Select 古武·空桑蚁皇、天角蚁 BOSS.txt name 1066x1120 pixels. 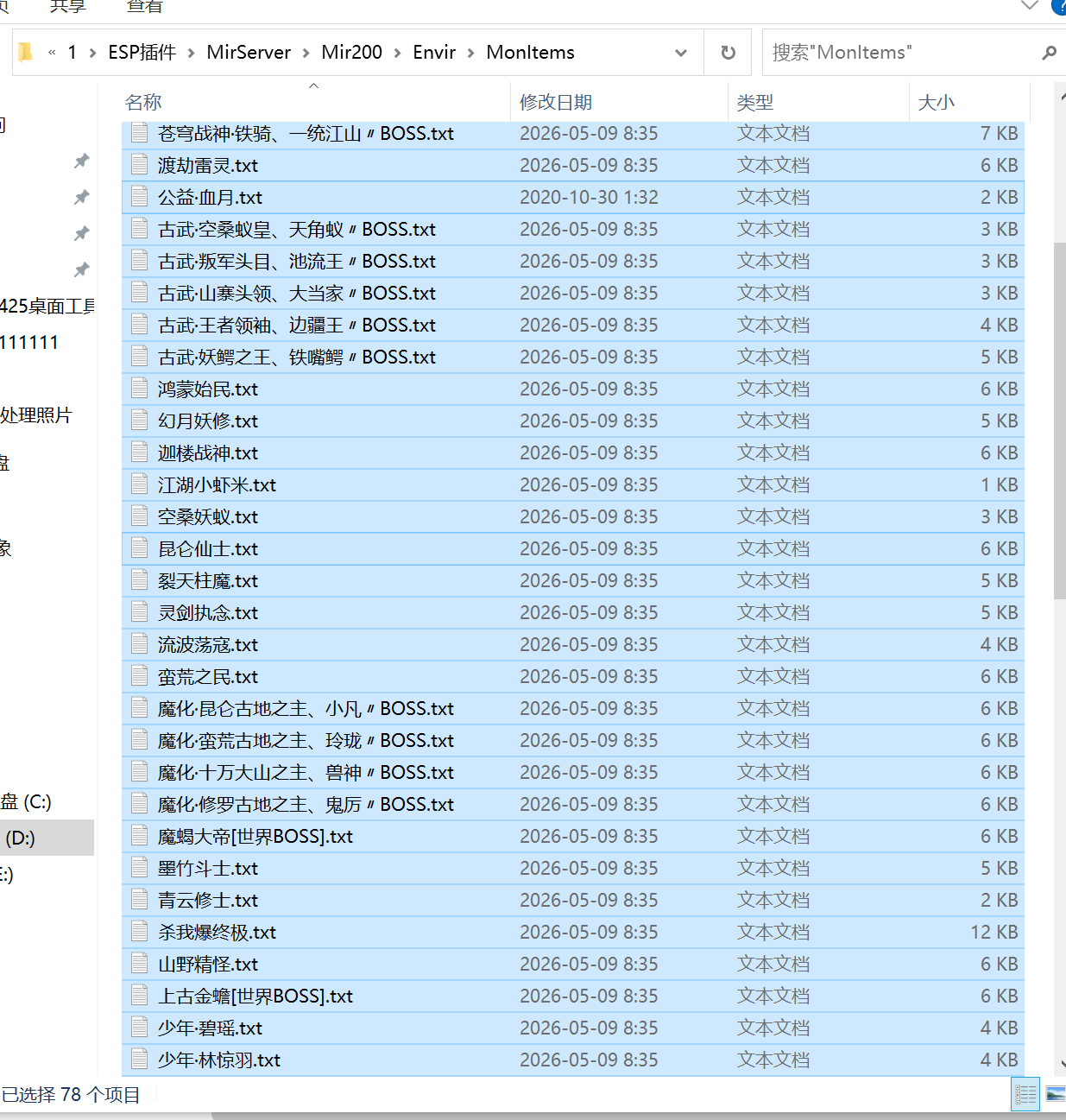297,230
